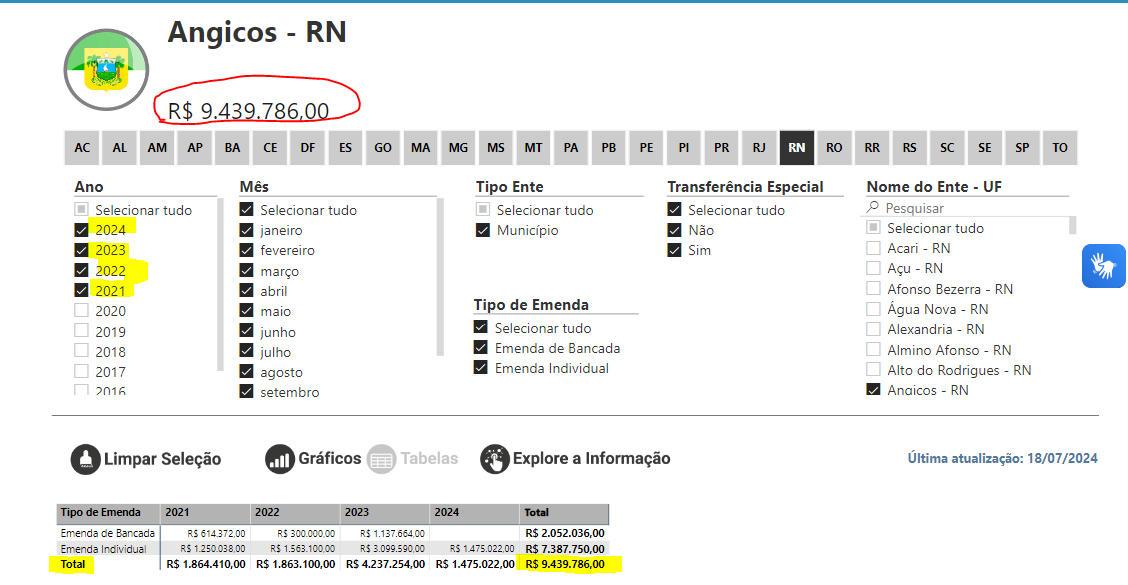Check the Água Nova - RN checkbox
This screenshot has width=1128, height=585.
click(x=873, y=309)
